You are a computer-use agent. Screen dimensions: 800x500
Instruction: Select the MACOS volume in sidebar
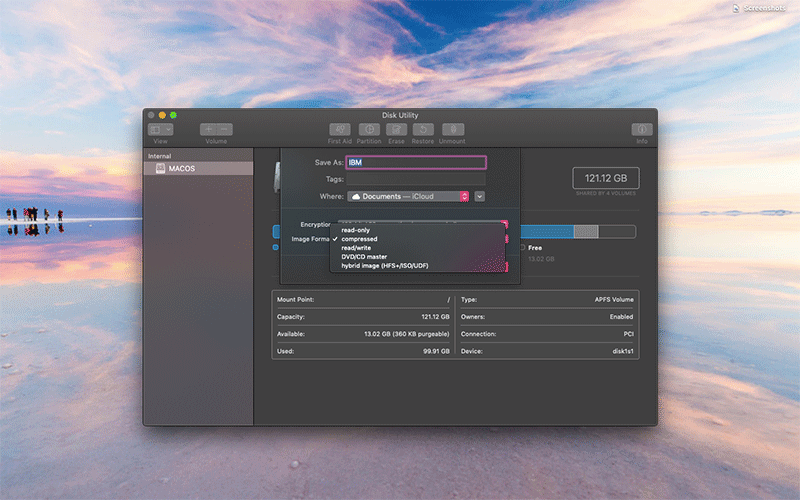[x=181, y=169]
